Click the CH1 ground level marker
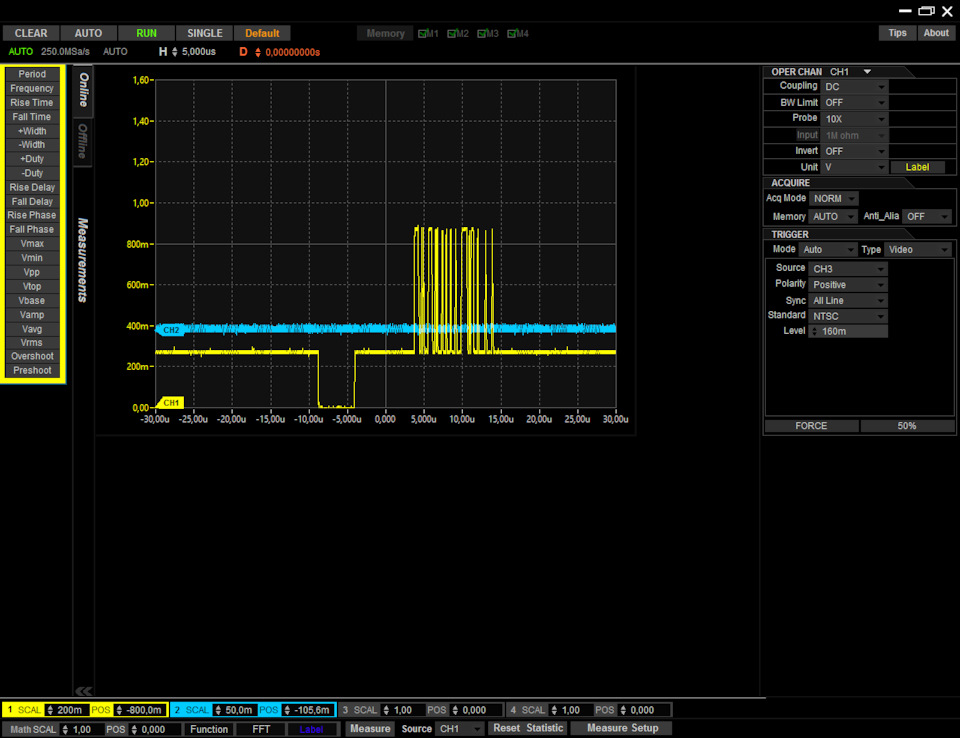The width and height of the screenshot is (960, 738). pos(170,403)
